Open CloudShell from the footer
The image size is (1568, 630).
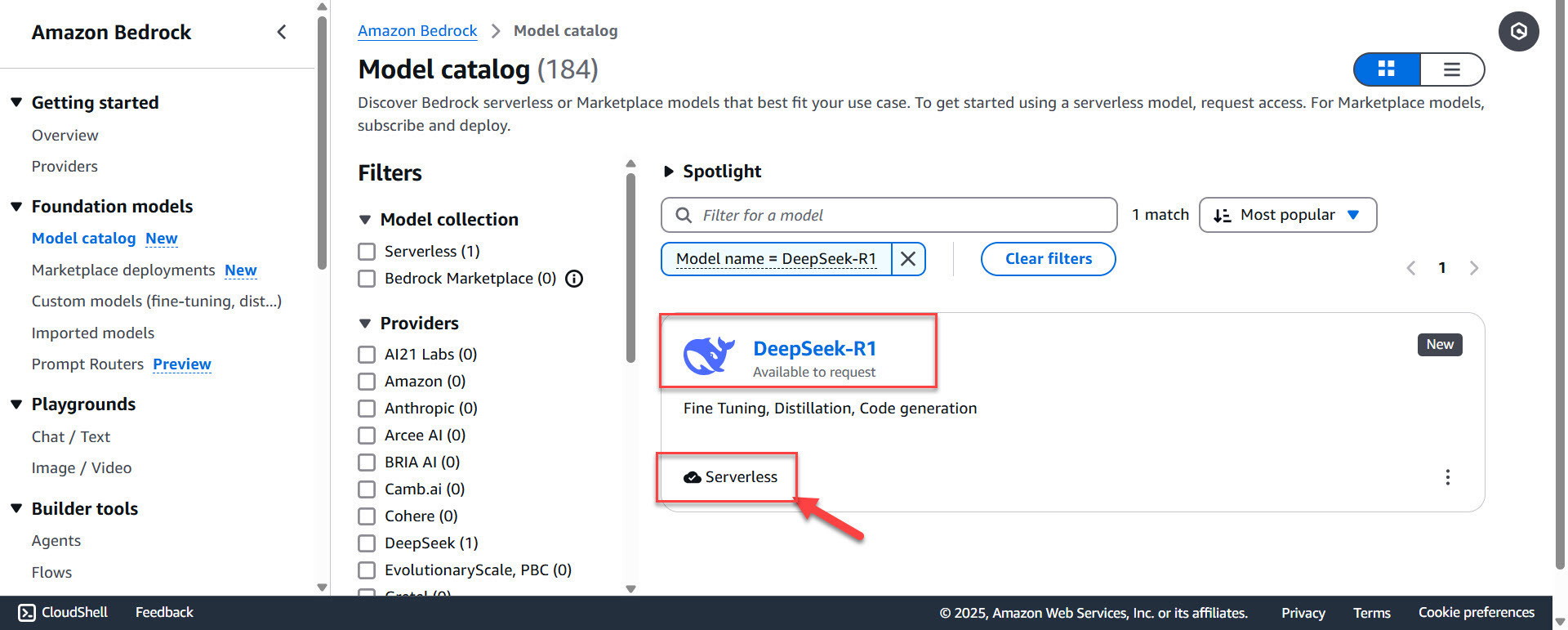(x=63, y=612)
